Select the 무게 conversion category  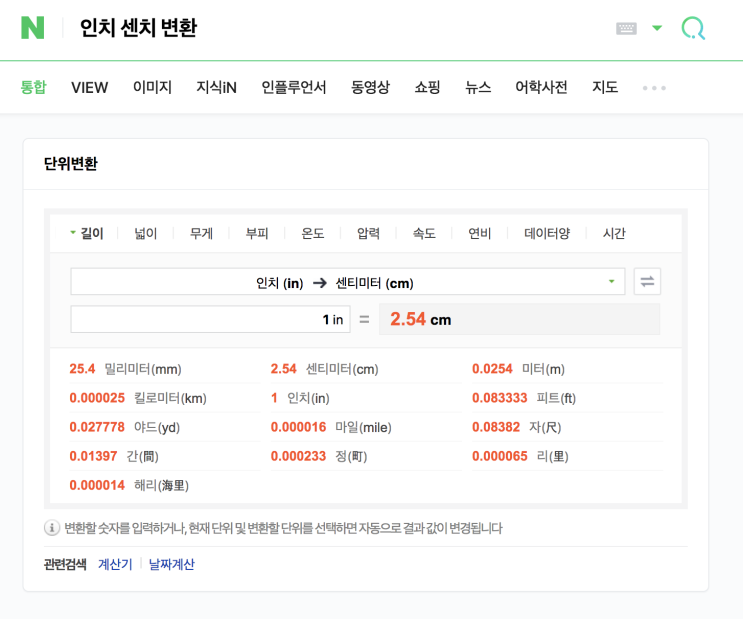tap(201, 233)
